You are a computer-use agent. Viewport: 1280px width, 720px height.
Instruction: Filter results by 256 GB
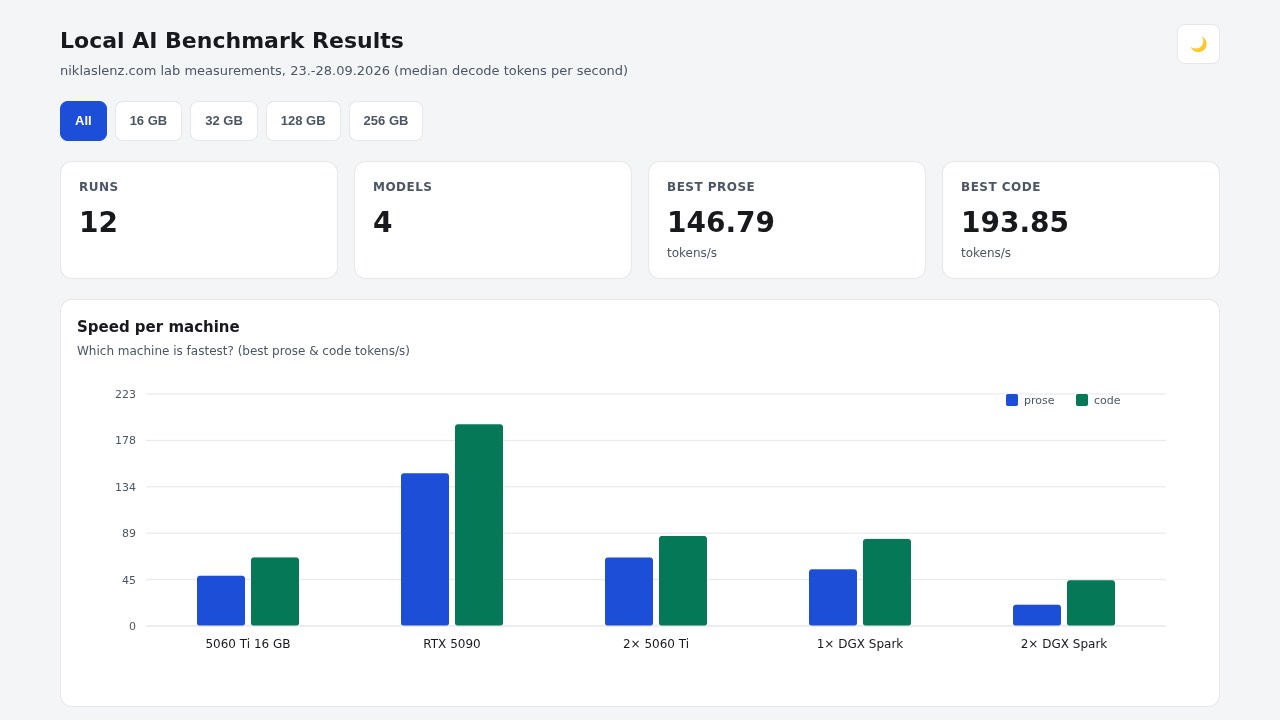click(x=386, y=121)
